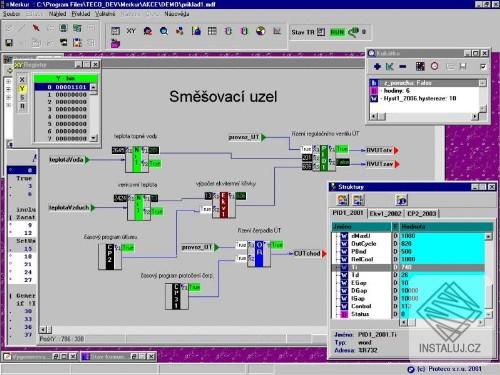The width and height of the screenshot is (500, 375).
Task: Click first icon in Struktury toolbar
Action: 343,200
